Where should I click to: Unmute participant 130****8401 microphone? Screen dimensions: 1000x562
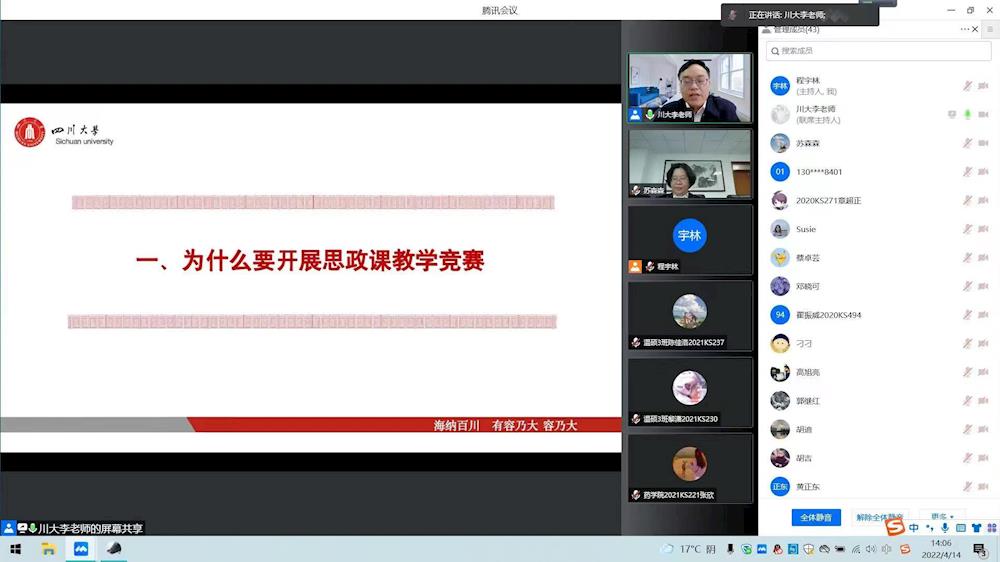click(x=967, y=172)
